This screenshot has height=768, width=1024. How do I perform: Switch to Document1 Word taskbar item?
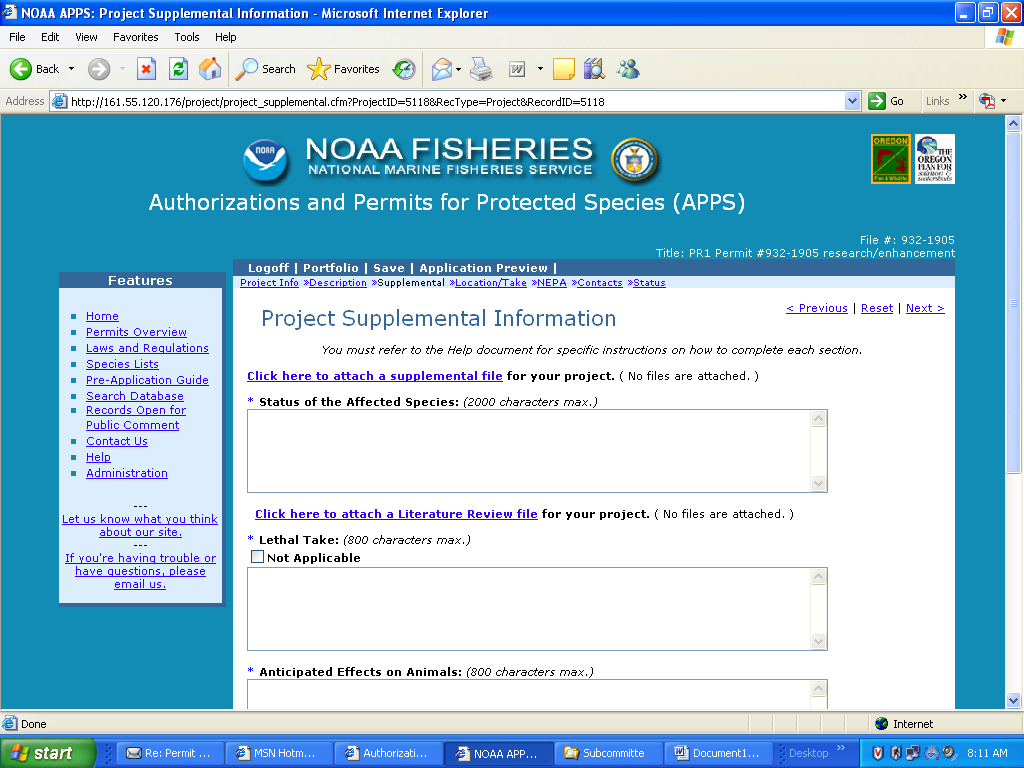click(x=718, y=753)
